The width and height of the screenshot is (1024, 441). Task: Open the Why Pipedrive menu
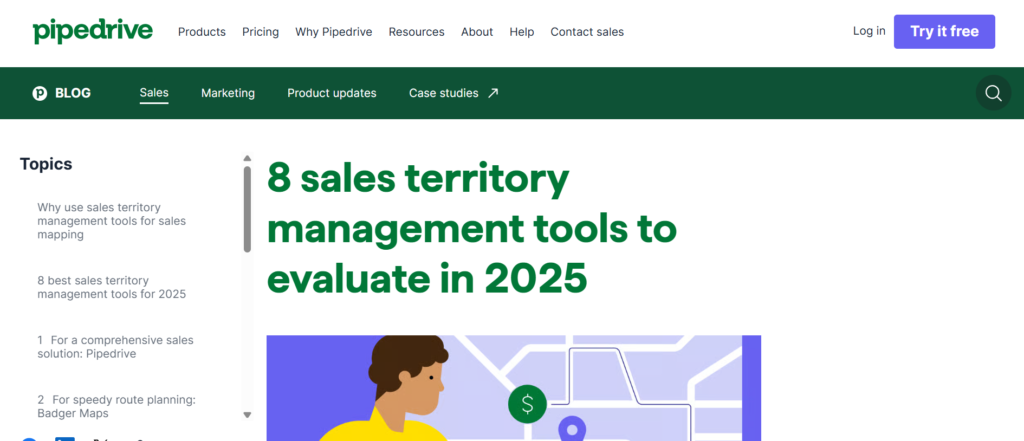pyautogui.click(x=334, y=32)
